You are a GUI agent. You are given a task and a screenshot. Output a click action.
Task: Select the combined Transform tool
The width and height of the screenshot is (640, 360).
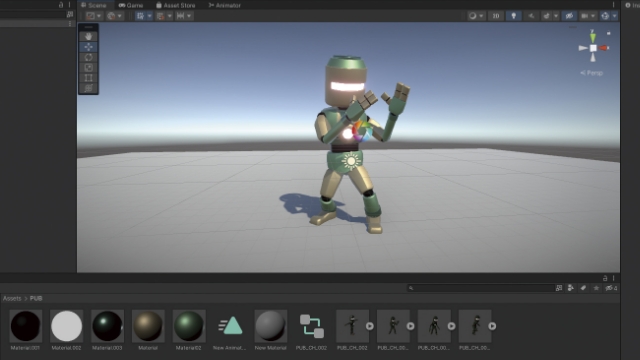pyautogui.click(x=88, y=88)
